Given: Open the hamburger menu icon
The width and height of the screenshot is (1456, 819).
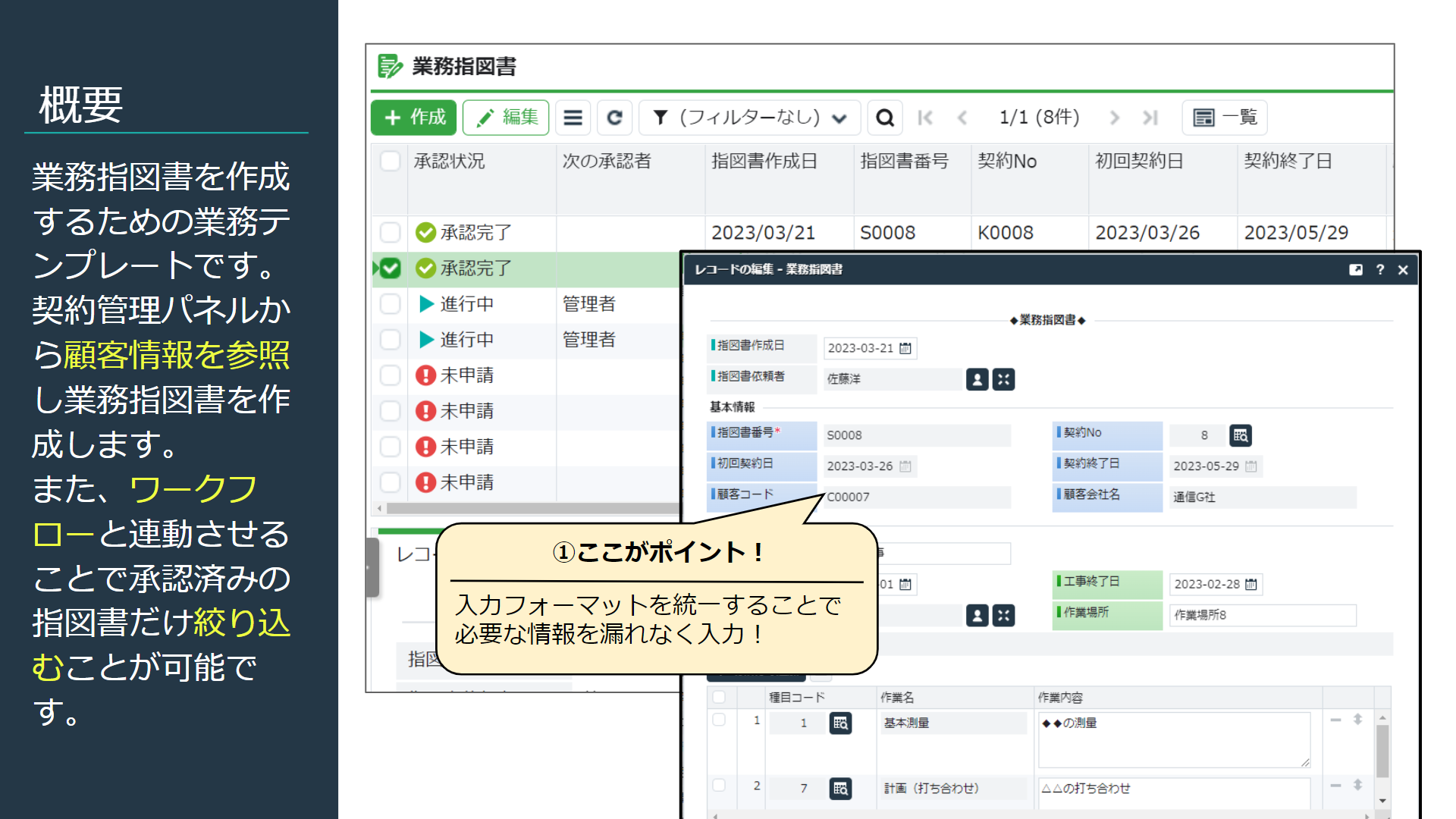Looking at the screenshot, I should click(573, 118).
